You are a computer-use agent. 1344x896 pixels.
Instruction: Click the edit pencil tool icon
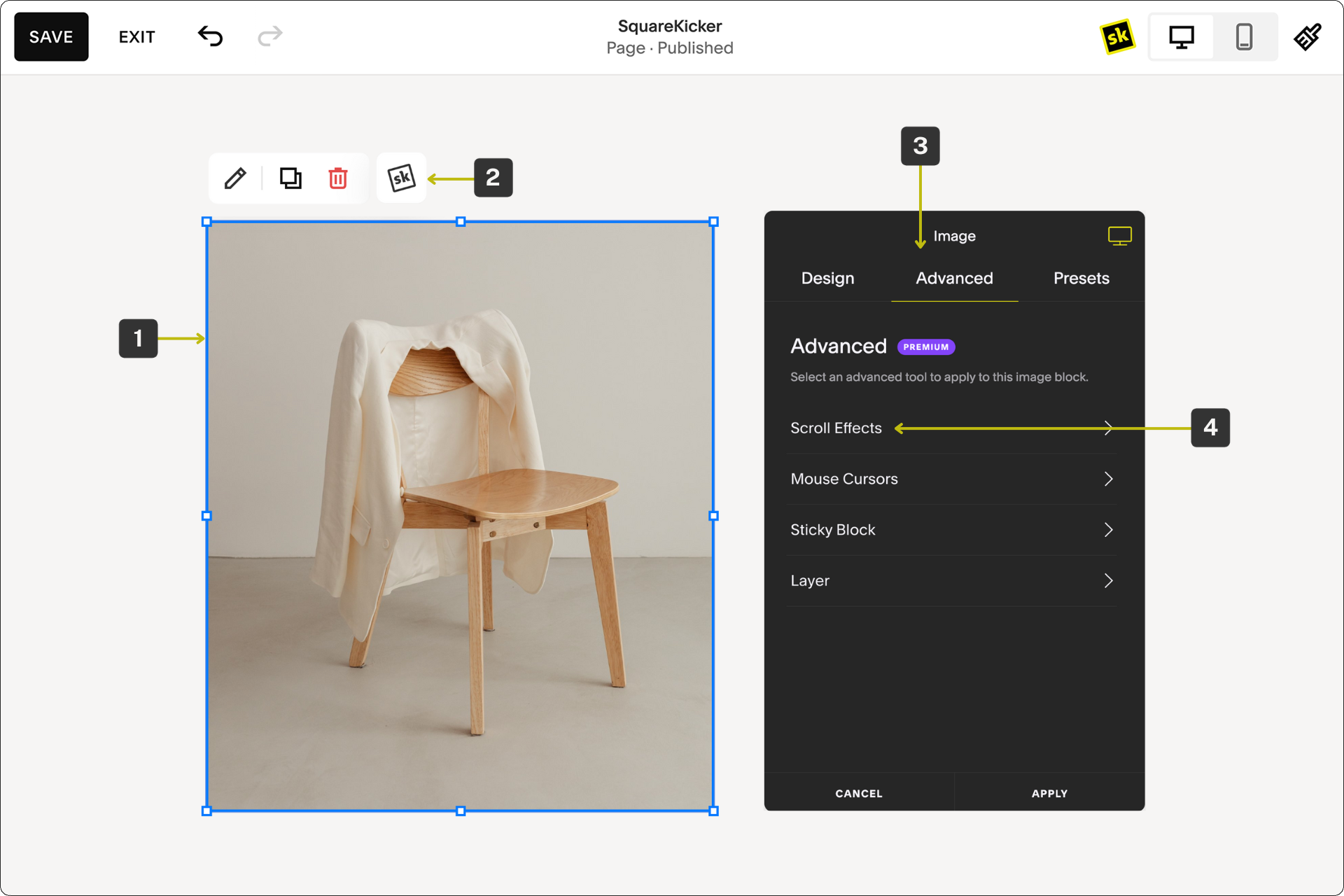[x=235, y=178]
